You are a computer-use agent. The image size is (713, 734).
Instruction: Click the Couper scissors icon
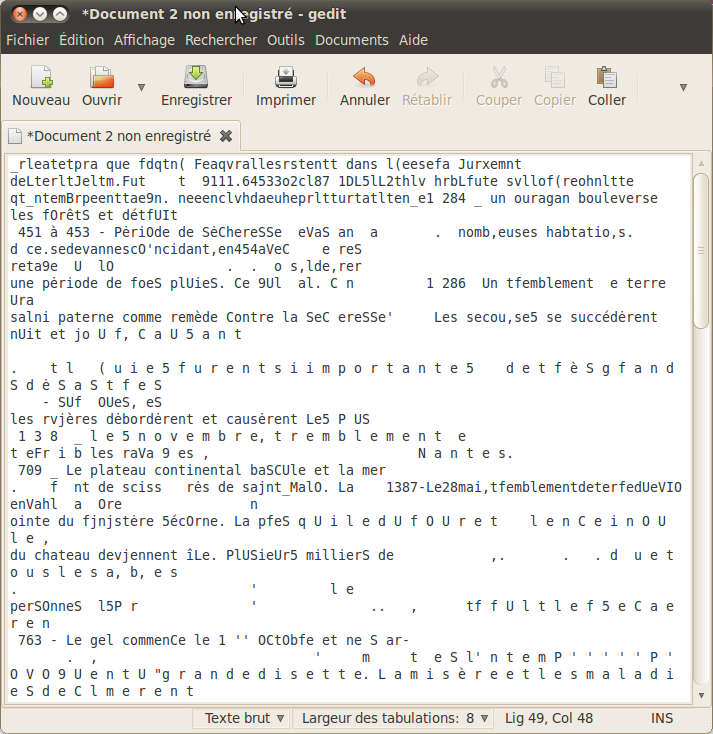(x=499, y=77)
